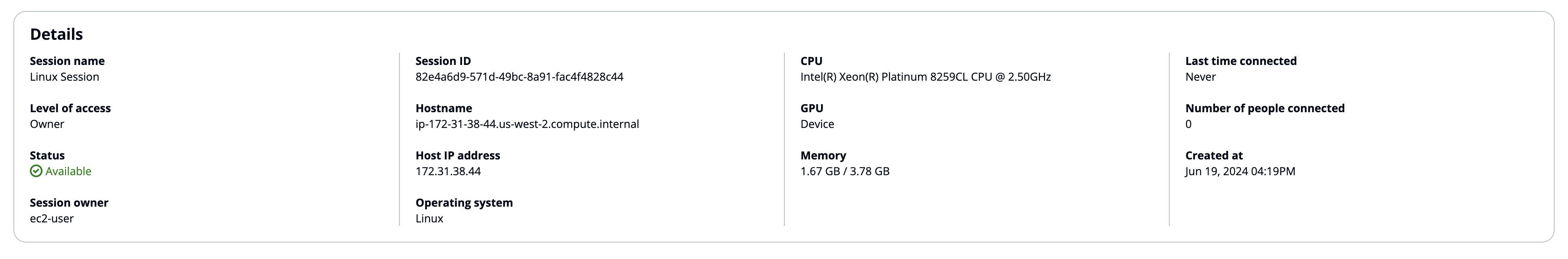Click the Details panel heading
1568x259 pixels.
coord(56,34)
